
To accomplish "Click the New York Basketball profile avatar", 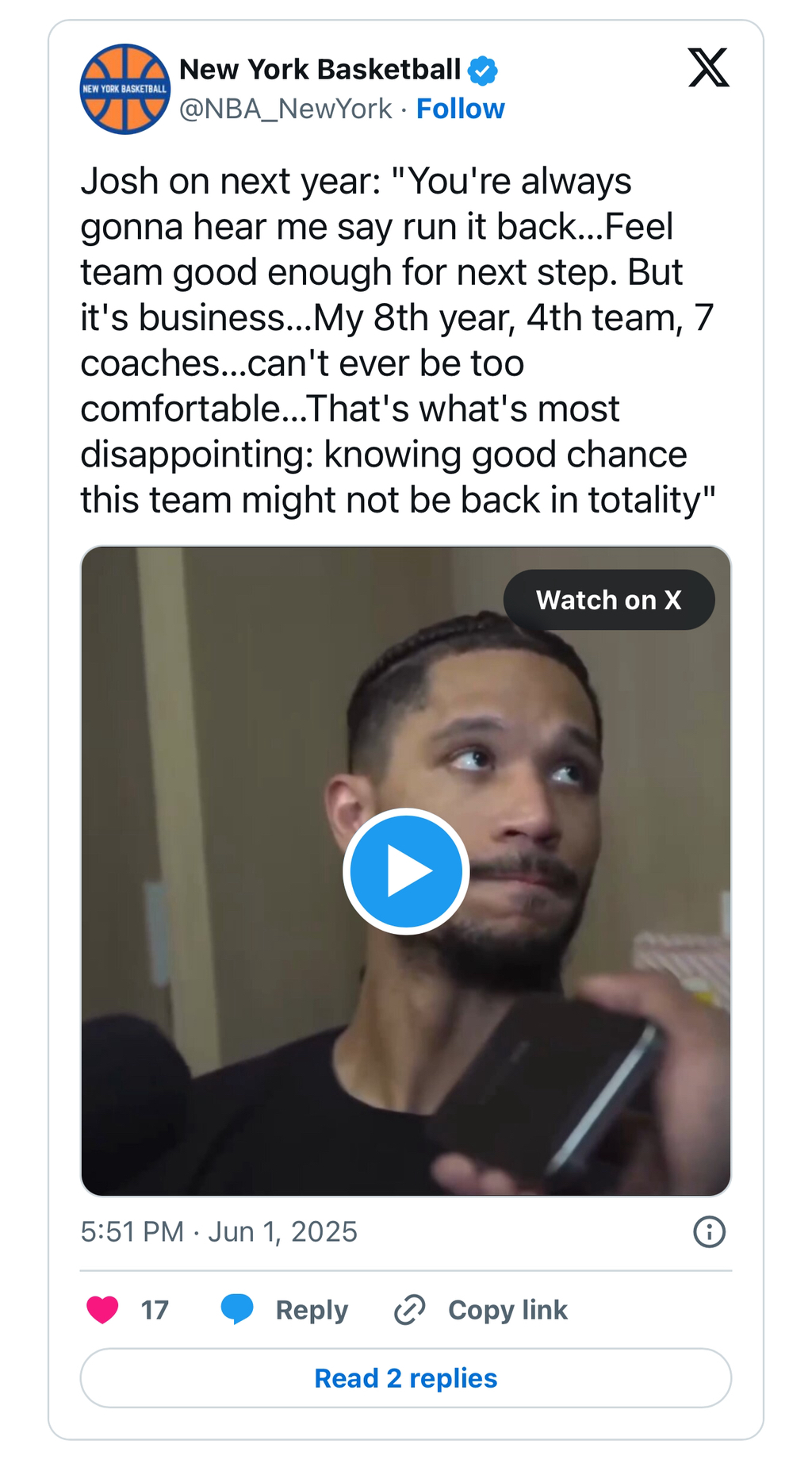I will pyautogui.click(x=125, y=89).
